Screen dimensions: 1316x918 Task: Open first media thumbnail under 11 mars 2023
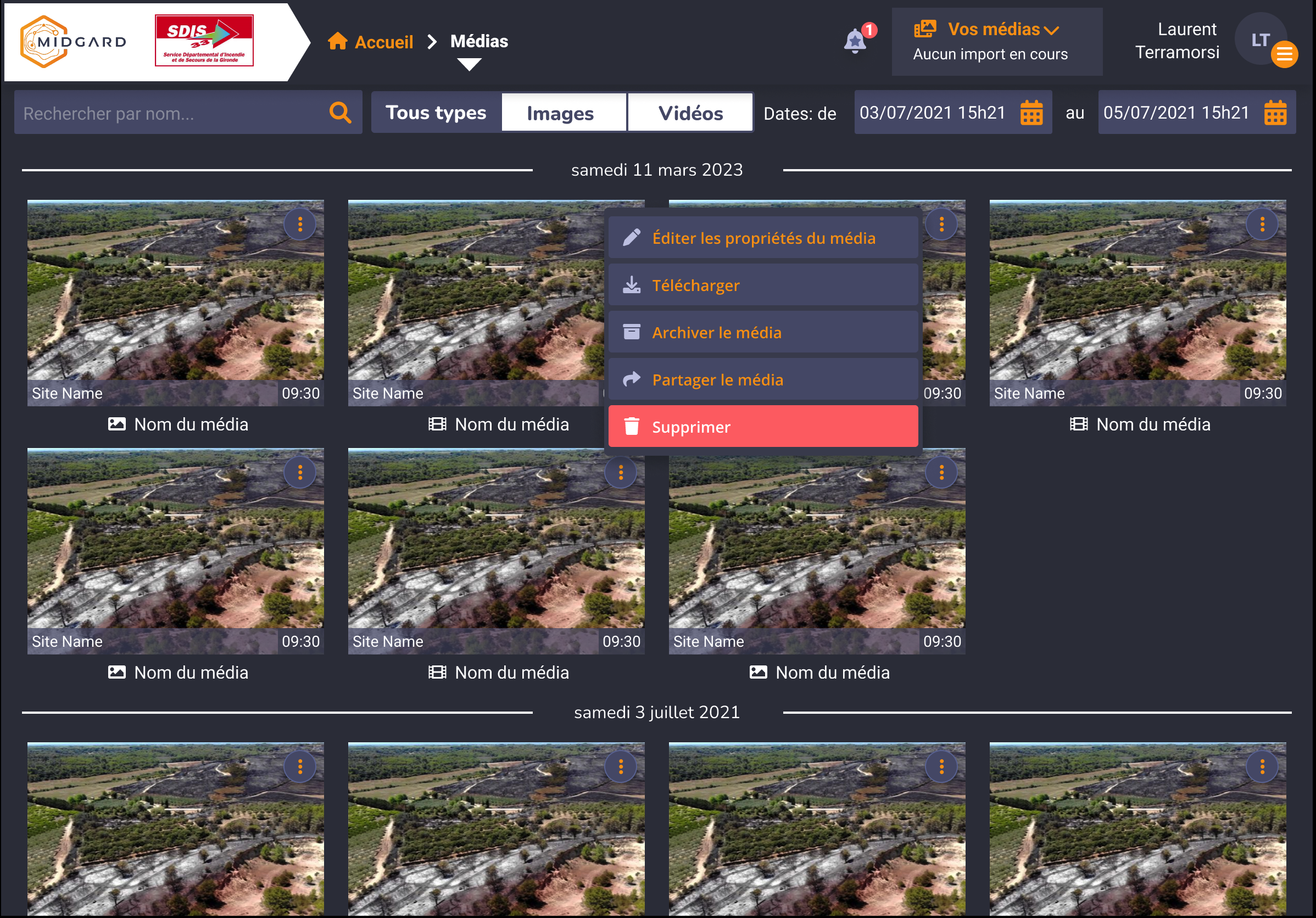tap(175, 303)
